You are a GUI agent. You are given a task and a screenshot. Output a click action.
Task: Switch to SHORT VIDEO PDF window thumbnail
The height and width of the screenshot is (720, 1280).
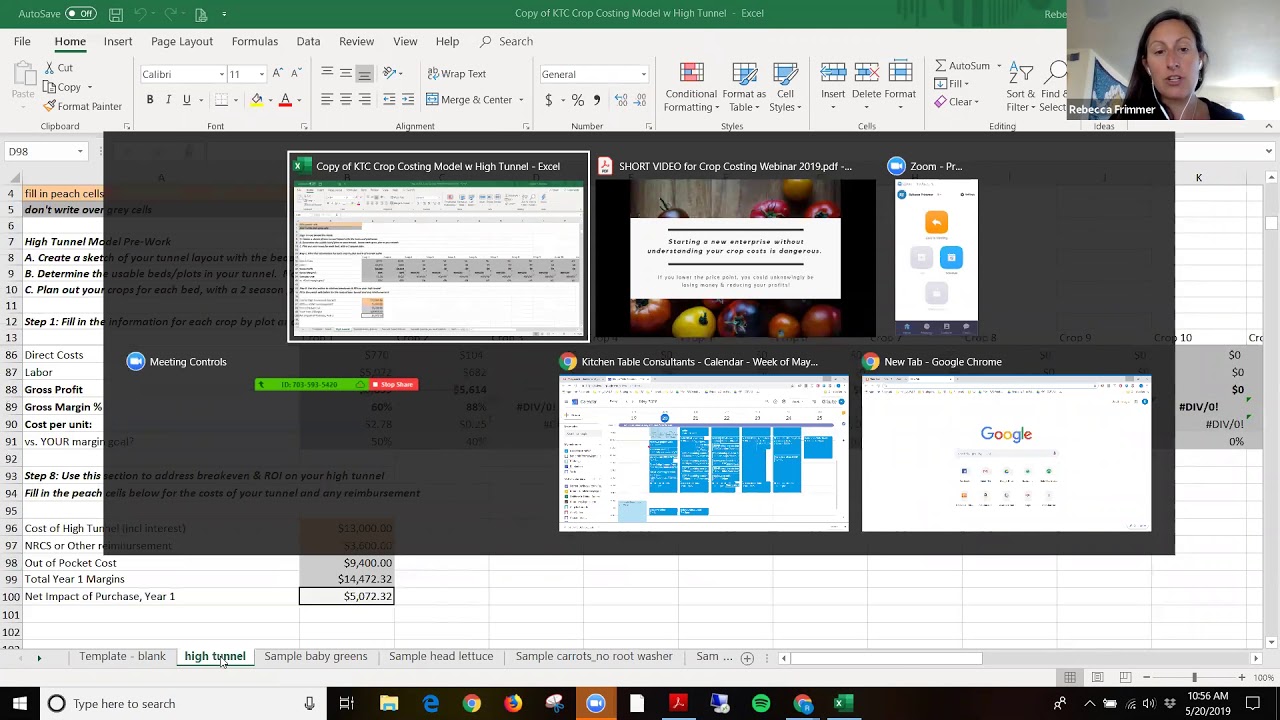pos(736,247)
